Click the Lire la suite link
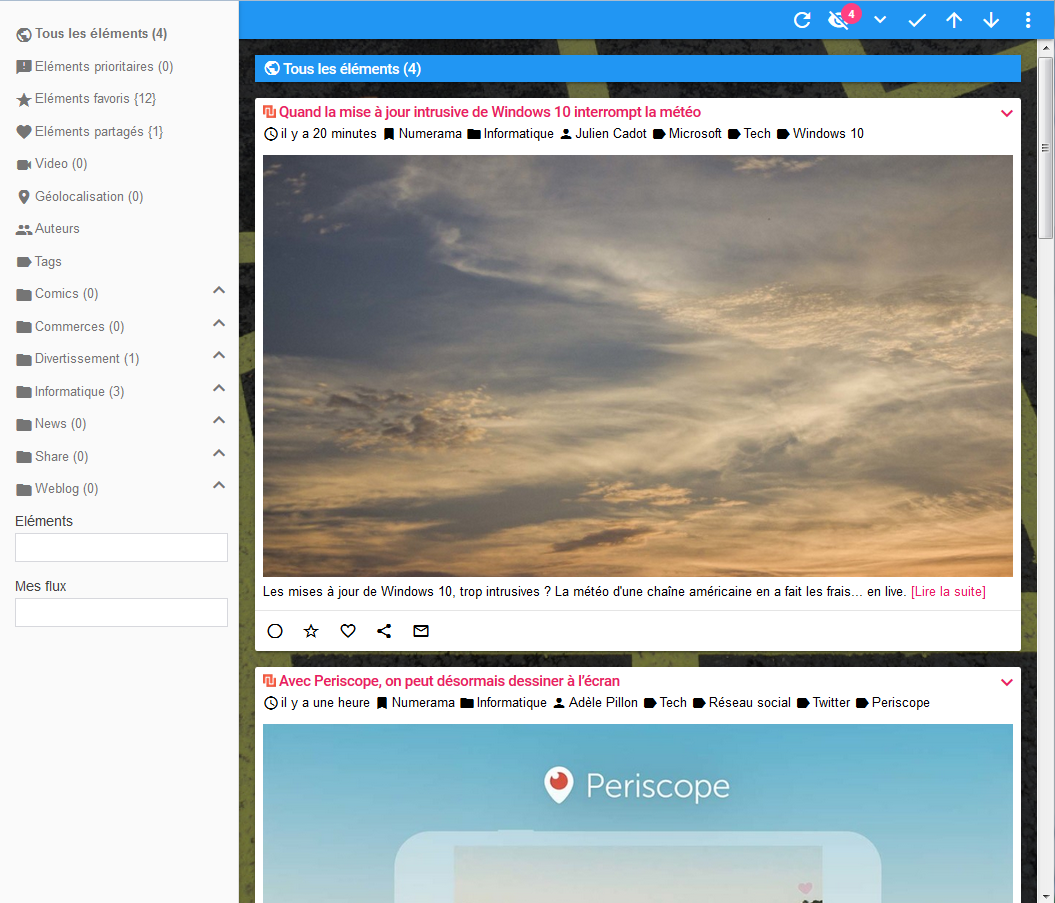The image size is (1055, 903). point(948,592)
